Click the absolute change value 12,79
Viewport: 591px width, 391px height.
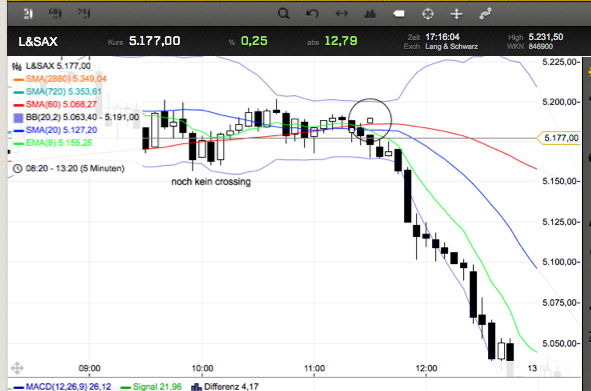coord(341,41)
